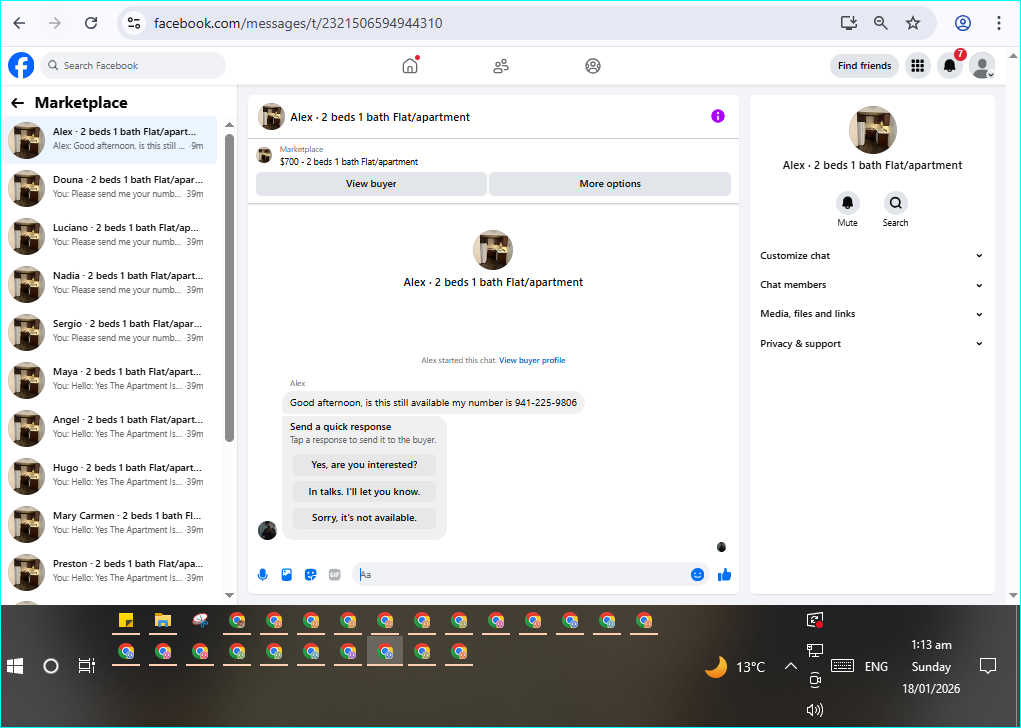Open the Preston conversation

[110, 572]
